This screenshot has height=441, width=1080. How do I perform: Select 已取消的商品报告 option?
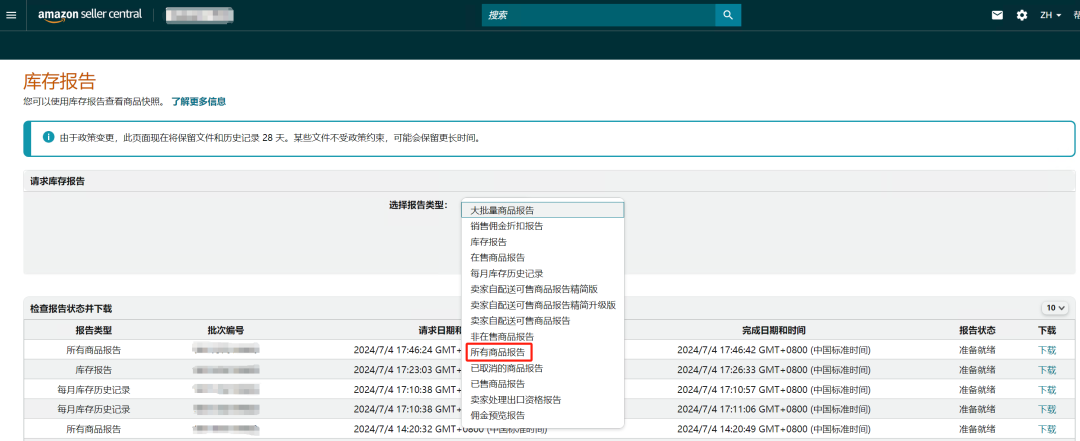click(x=507, y=368)
